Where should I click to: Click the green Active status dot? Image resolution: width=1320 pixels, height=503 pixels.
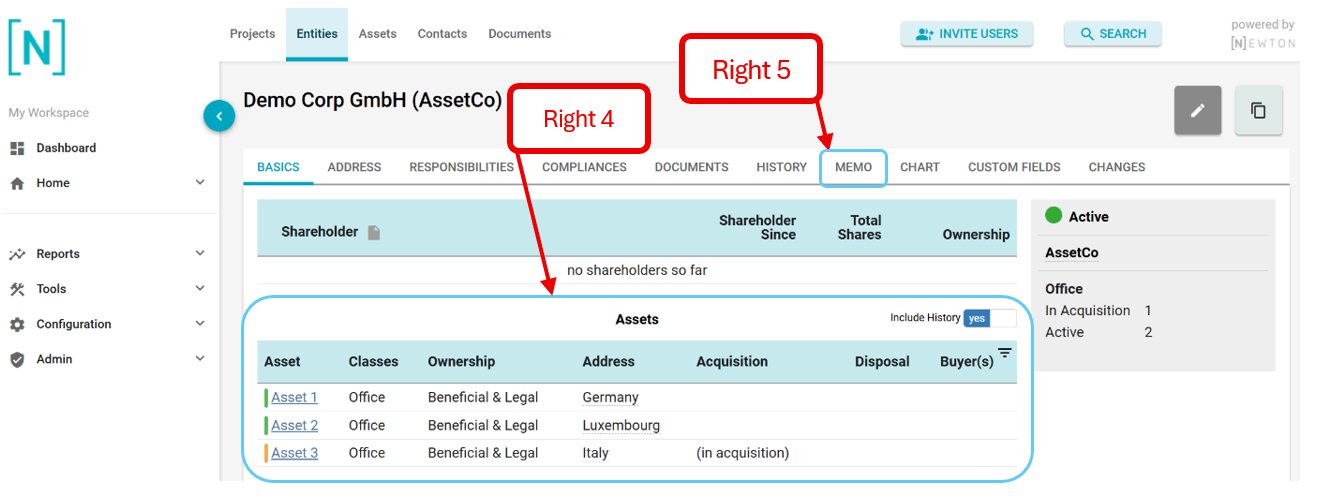[x=1053, y=215]
